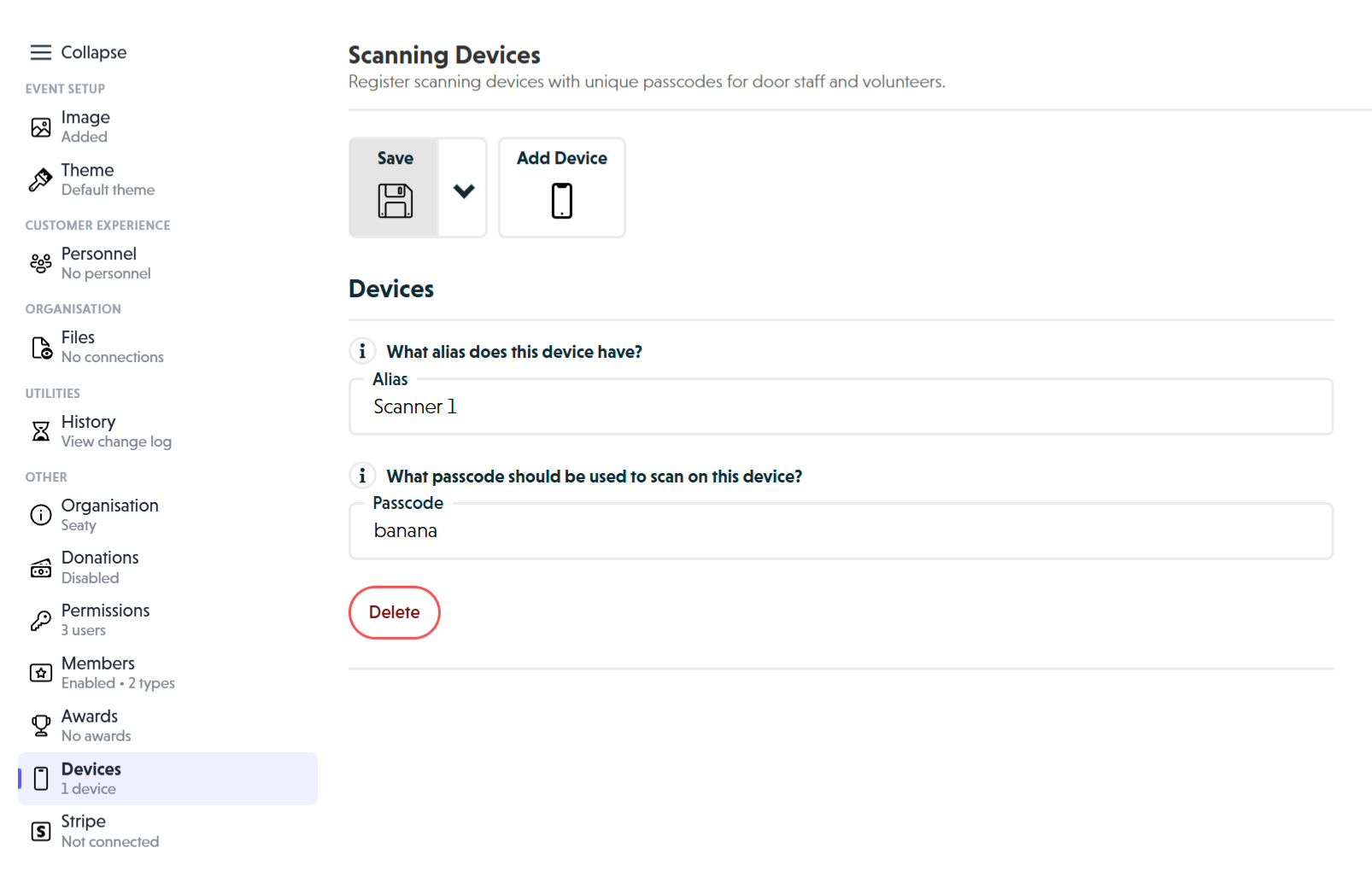
Task: Click the Personnel people icon
Action: tap(41, 263)
